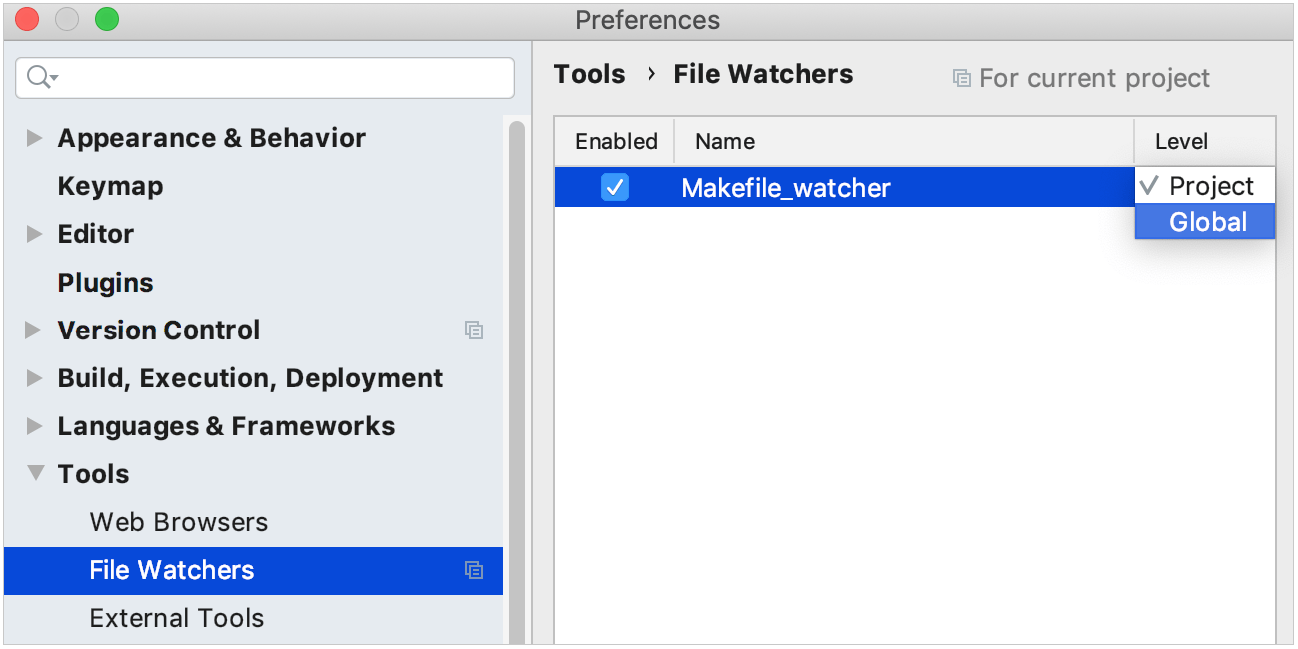Click the 'For current project' scope icon
This screenshot has width=1298, height=649.
click(960, 77)
